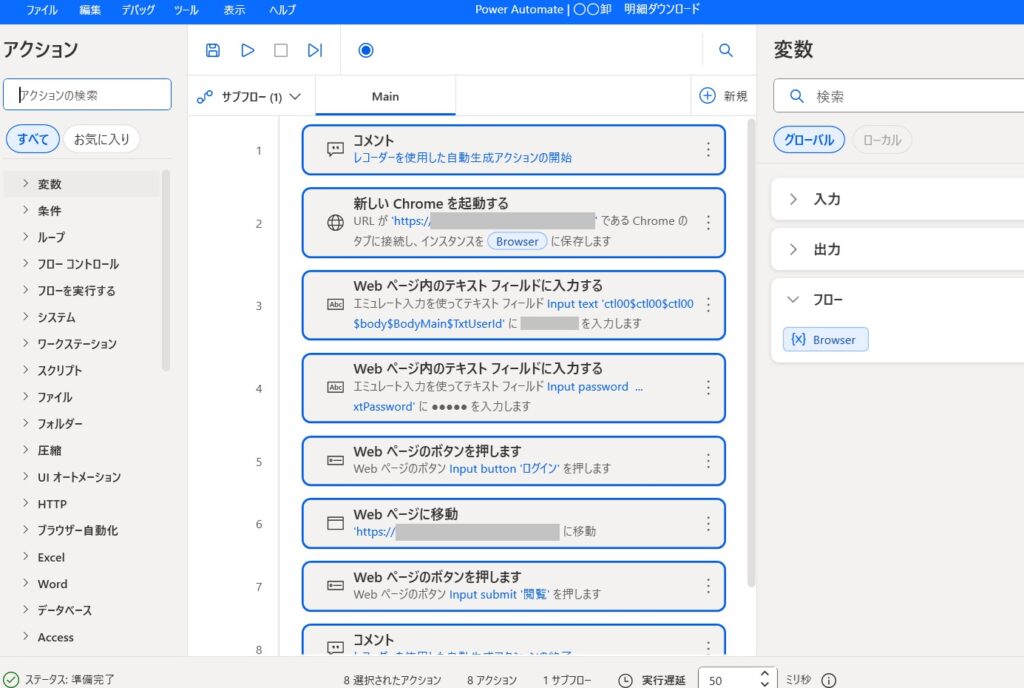Click the Stop square icon
Image resolution: width=1024 pixels, height=688 pixels.
tap(281, 50)
